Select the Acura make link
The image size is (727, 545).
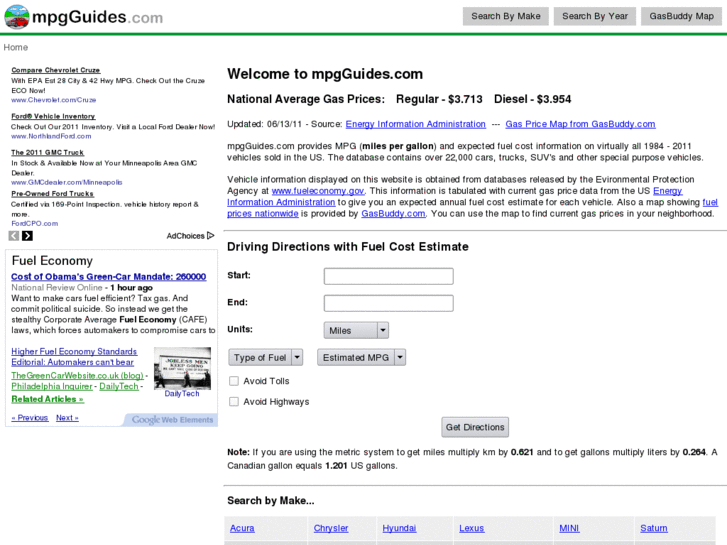coord(242,528)
